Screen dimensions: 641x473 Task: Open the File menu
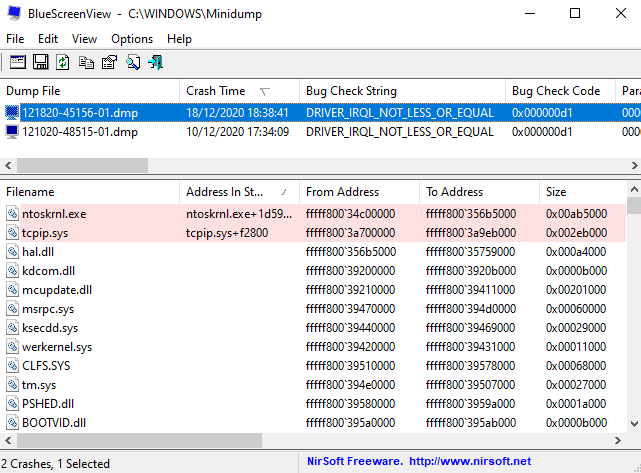[15, 39]
